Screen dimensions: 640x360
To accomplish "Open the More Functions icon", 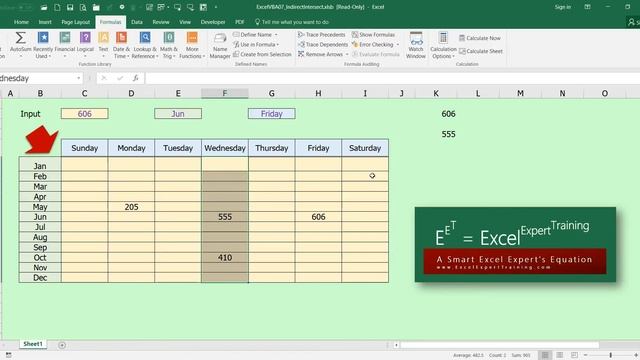I will (x=192, y=38).
